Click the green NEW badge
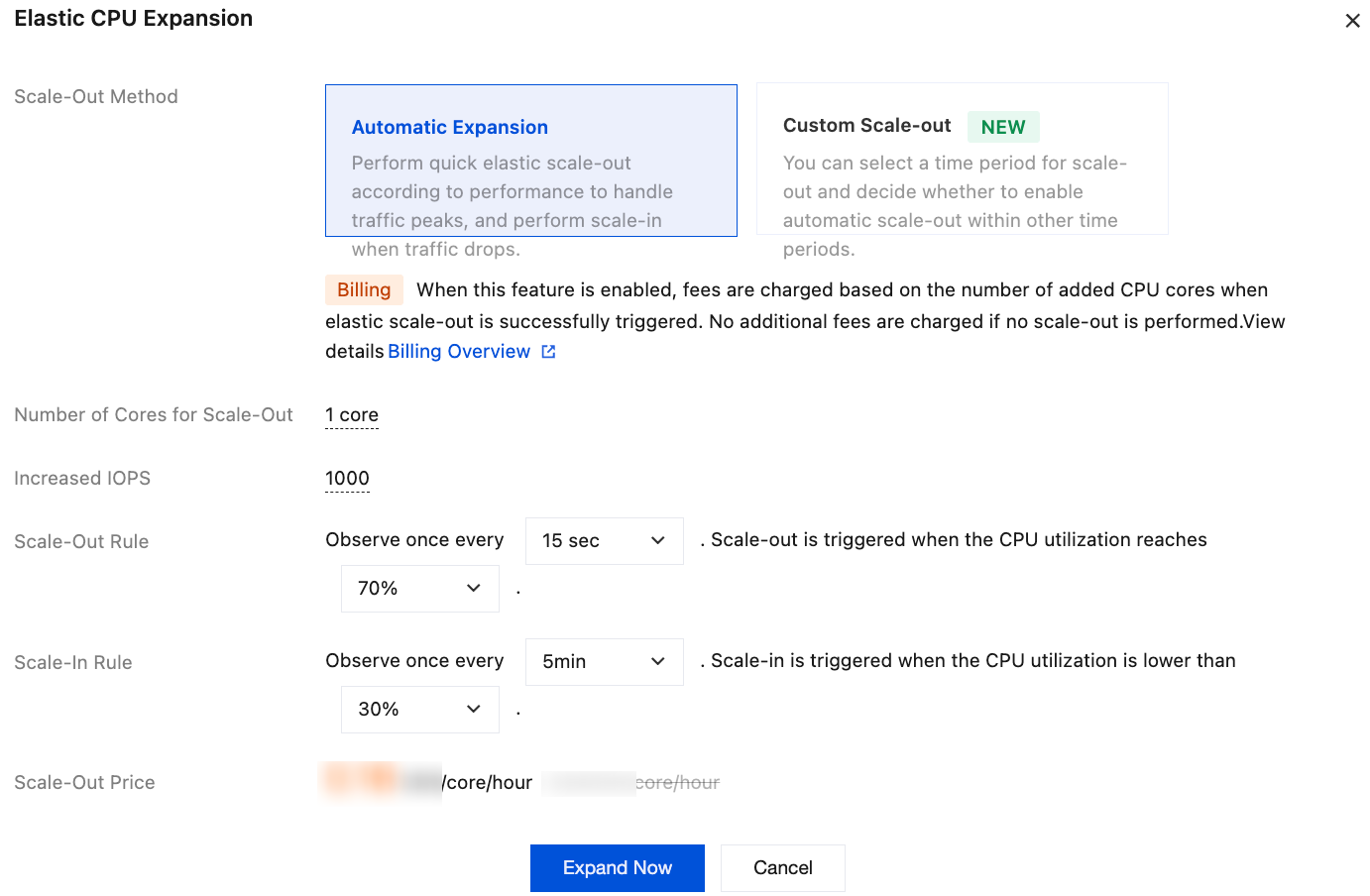The width and height of the screenshot is (1370, 896). (1003, 127)
